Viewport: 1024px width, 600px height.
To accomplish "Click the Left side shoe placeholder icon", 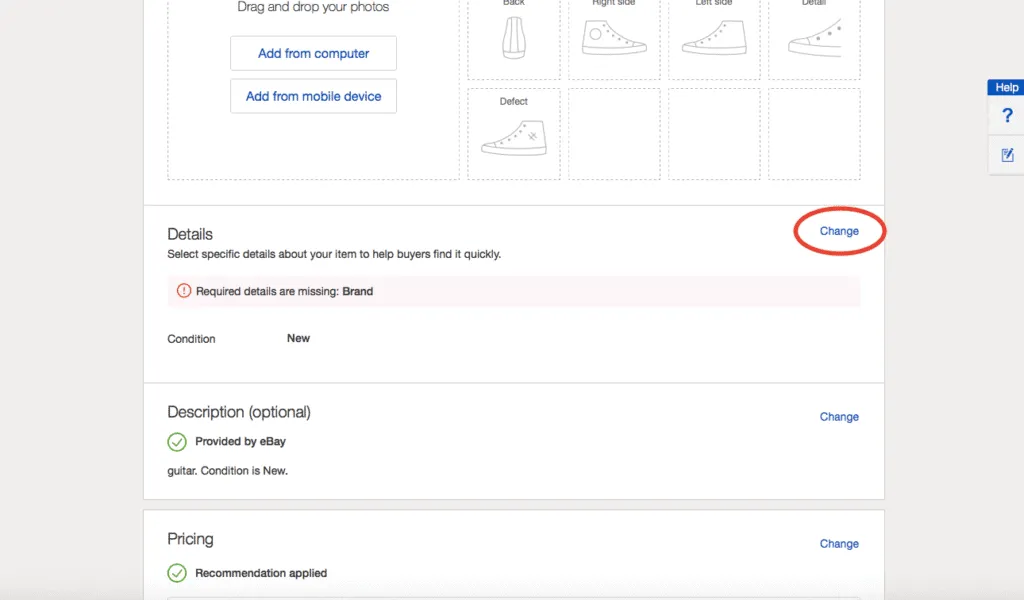I will click(714, 35).
